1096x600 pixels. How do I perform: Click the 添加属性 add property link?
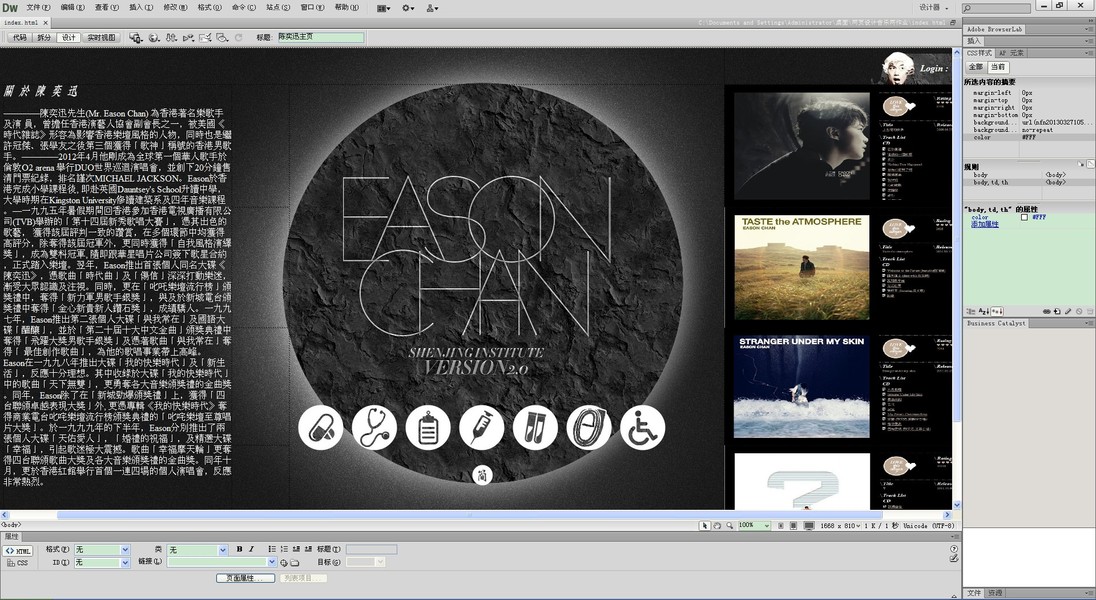pos(985,224)
